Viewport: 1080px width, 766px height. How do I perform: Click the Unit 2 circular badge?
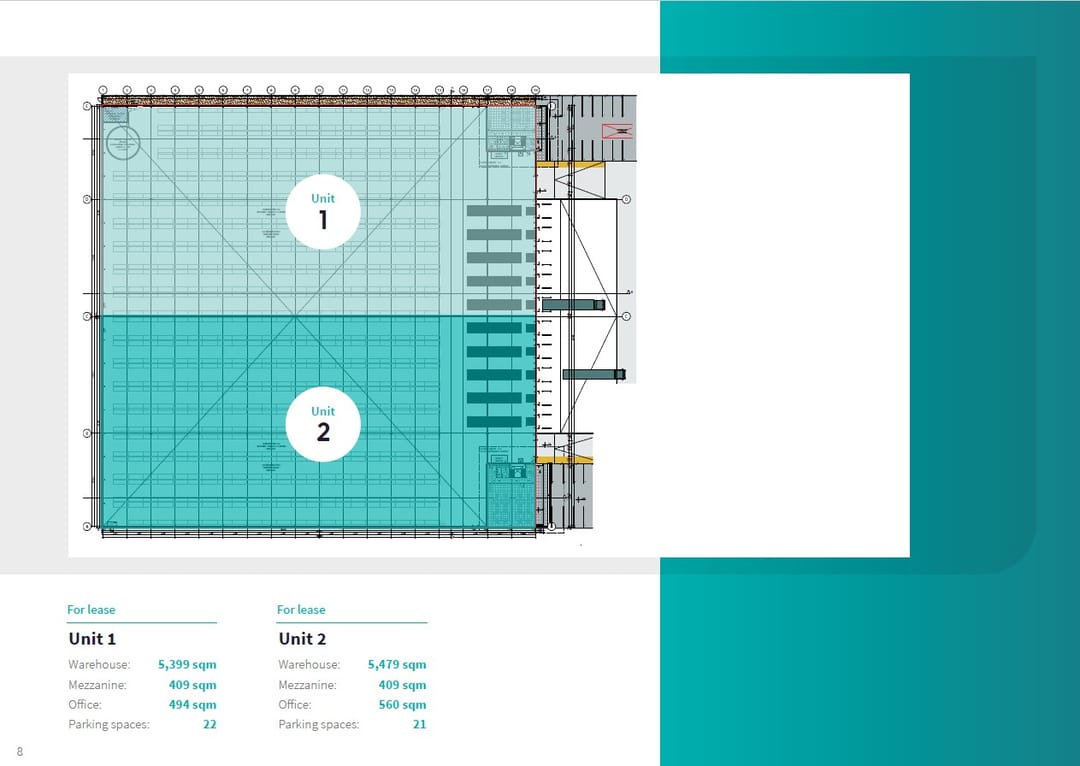(322, 424)
